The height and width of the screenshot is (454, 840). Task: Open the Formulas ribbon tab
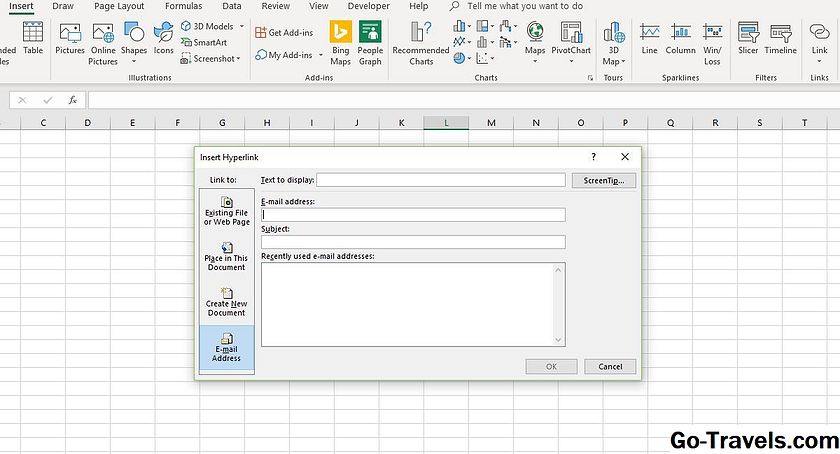[x=183, y=6]
